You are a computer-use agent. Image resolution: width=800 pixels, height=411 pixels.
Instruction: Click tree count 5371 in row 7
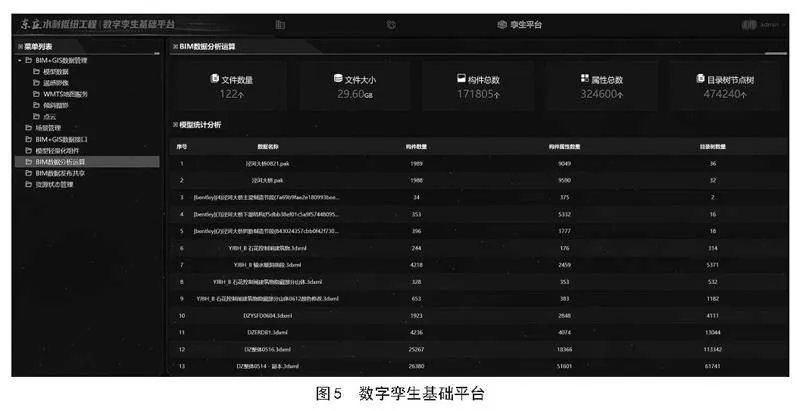point(713,265)
